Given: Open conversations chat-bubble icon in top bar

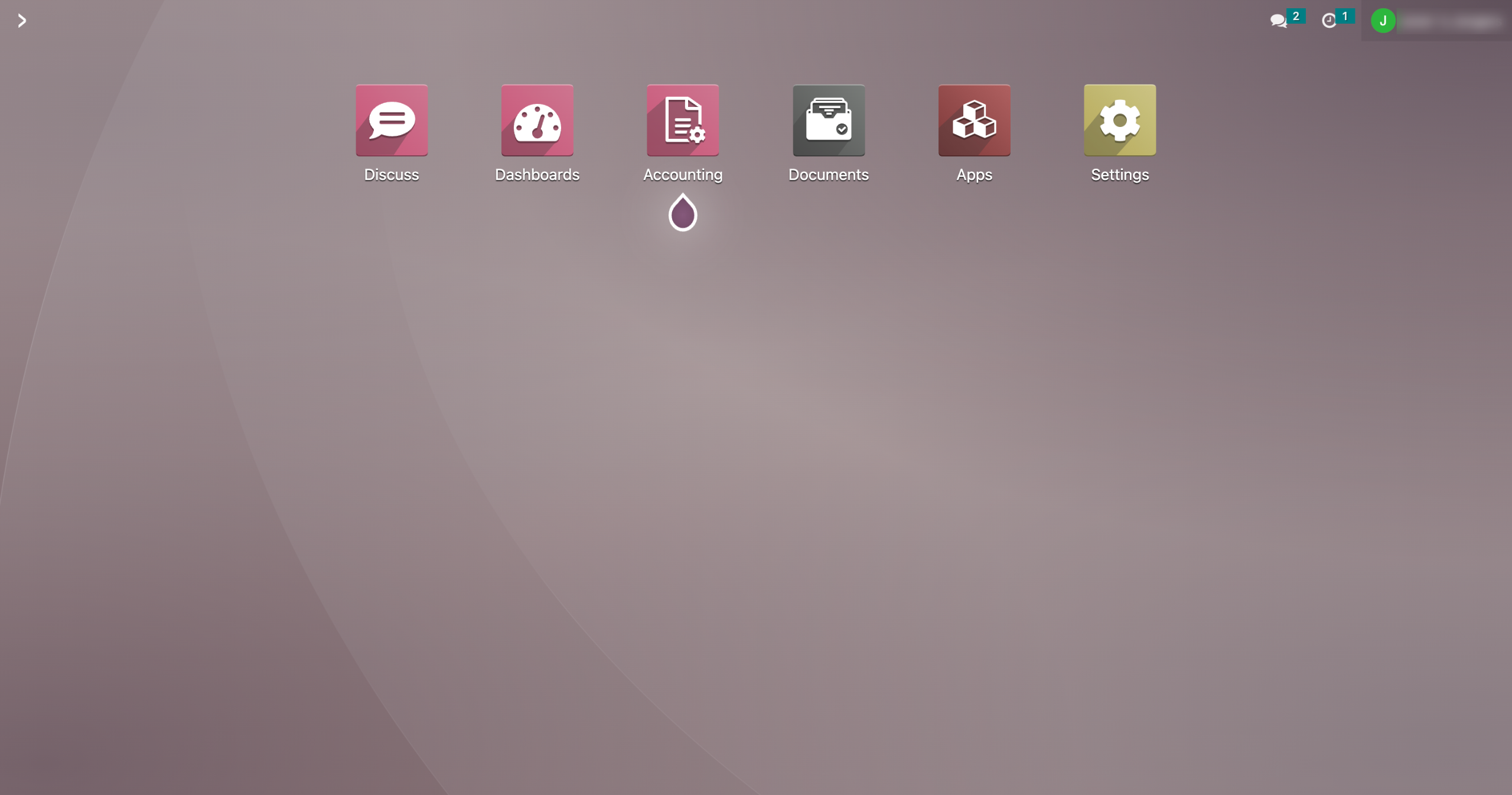Looking at the screenshot, I should click(1278, 21).
